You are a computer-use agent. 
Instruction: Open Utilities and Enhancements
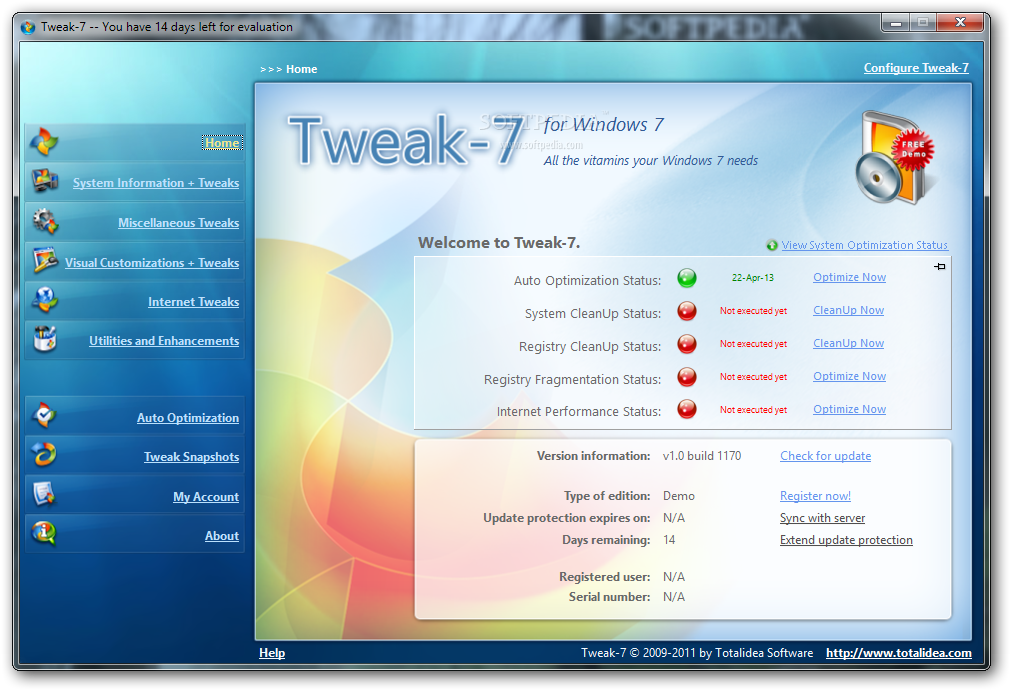pos(164,340)
